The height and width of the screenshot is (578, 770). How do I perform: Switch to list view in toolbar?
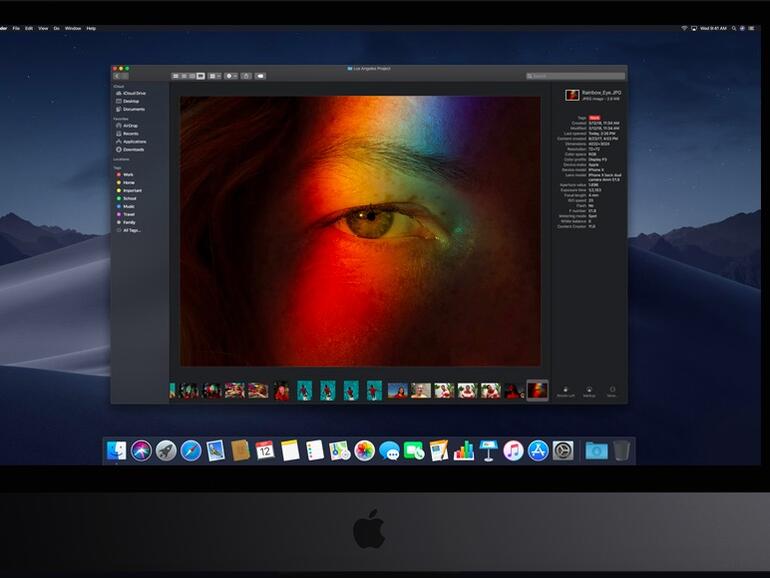click(184, 76)
